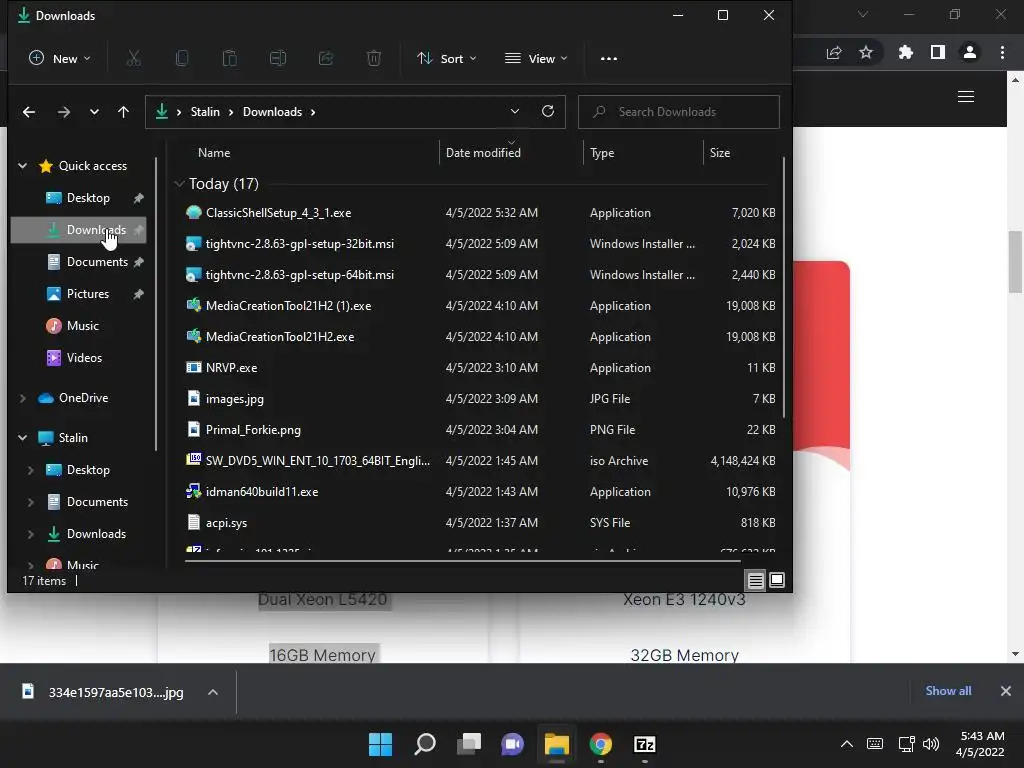The image size is (1024, 768).
Task: Expand Documents under Stalin
Action: point(31,502)
